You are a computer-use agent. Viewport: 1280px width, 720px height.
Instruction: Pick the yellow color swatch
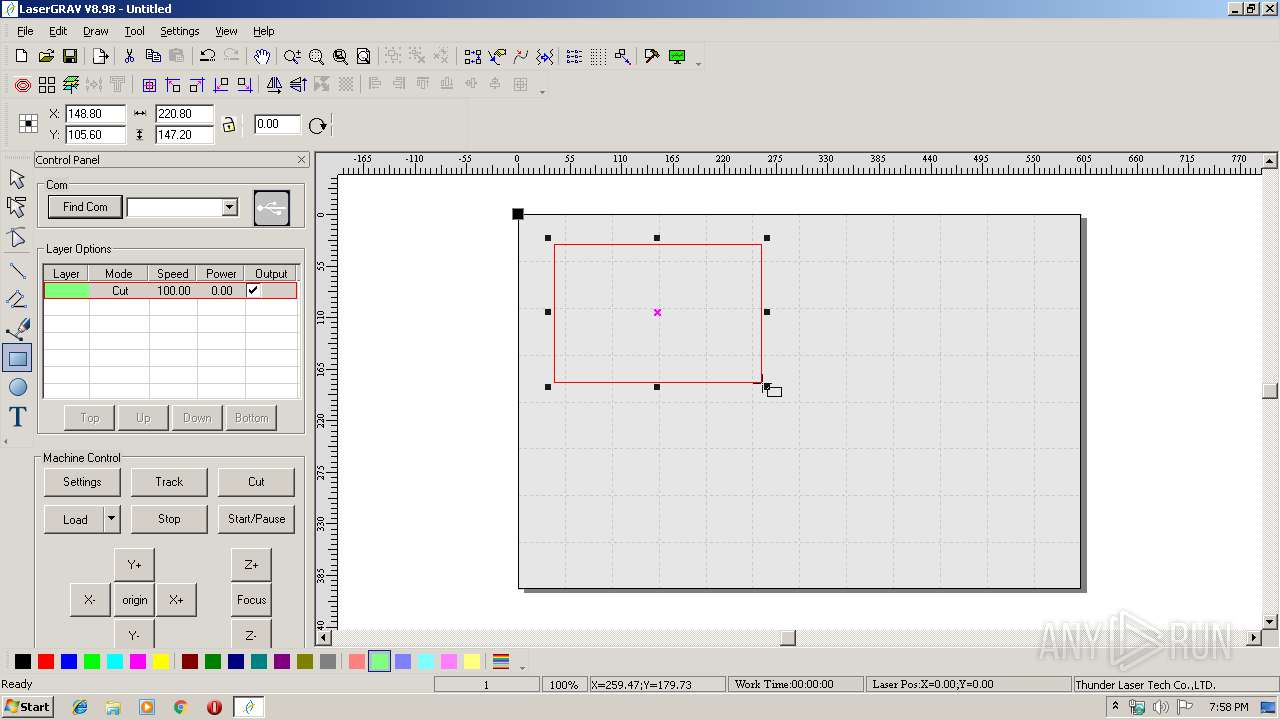point(161,661)
